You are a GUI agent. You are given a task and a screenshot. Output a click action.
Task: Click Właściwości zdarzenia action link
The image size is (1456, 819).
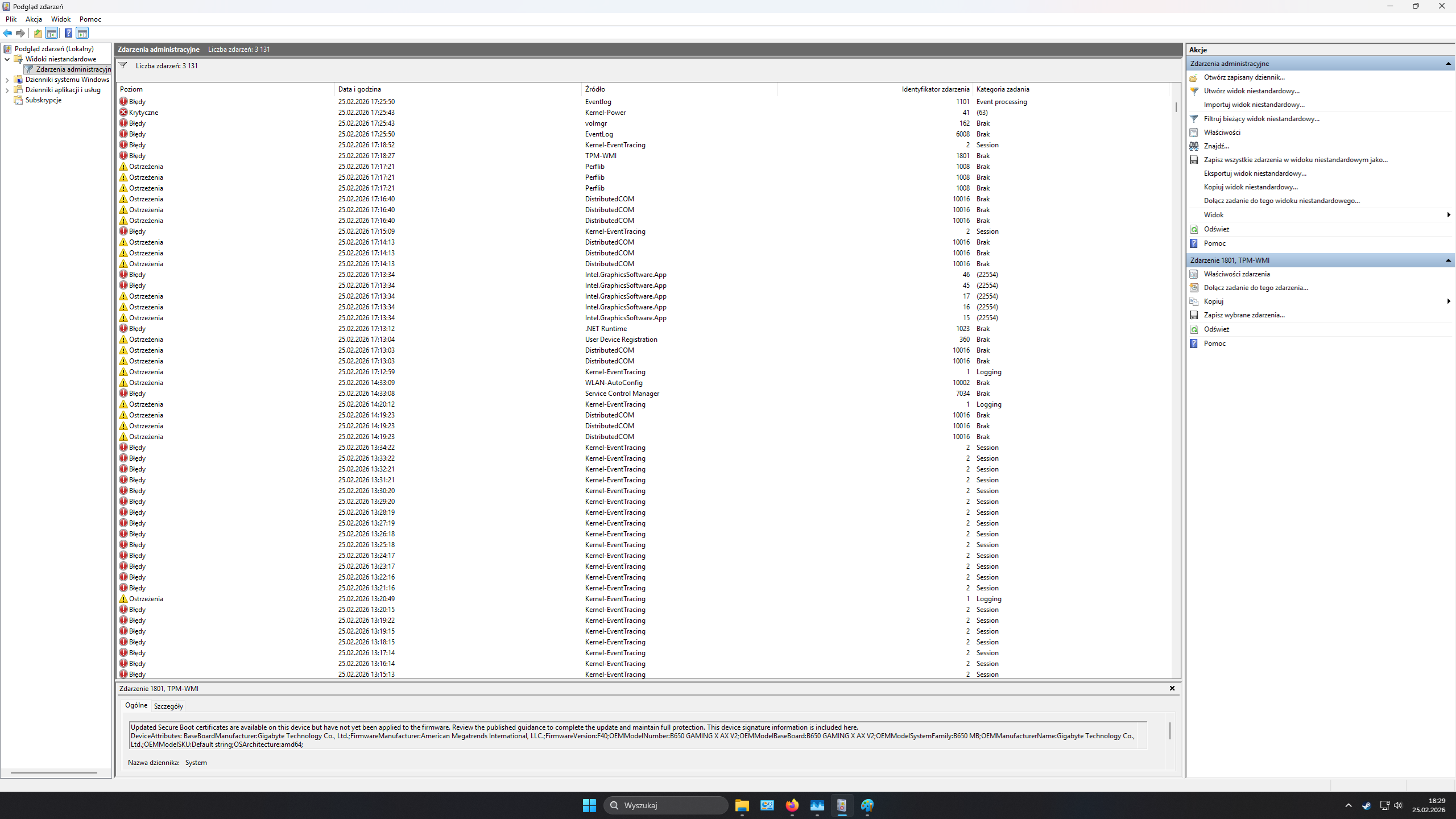click(x=1236, y=274)
